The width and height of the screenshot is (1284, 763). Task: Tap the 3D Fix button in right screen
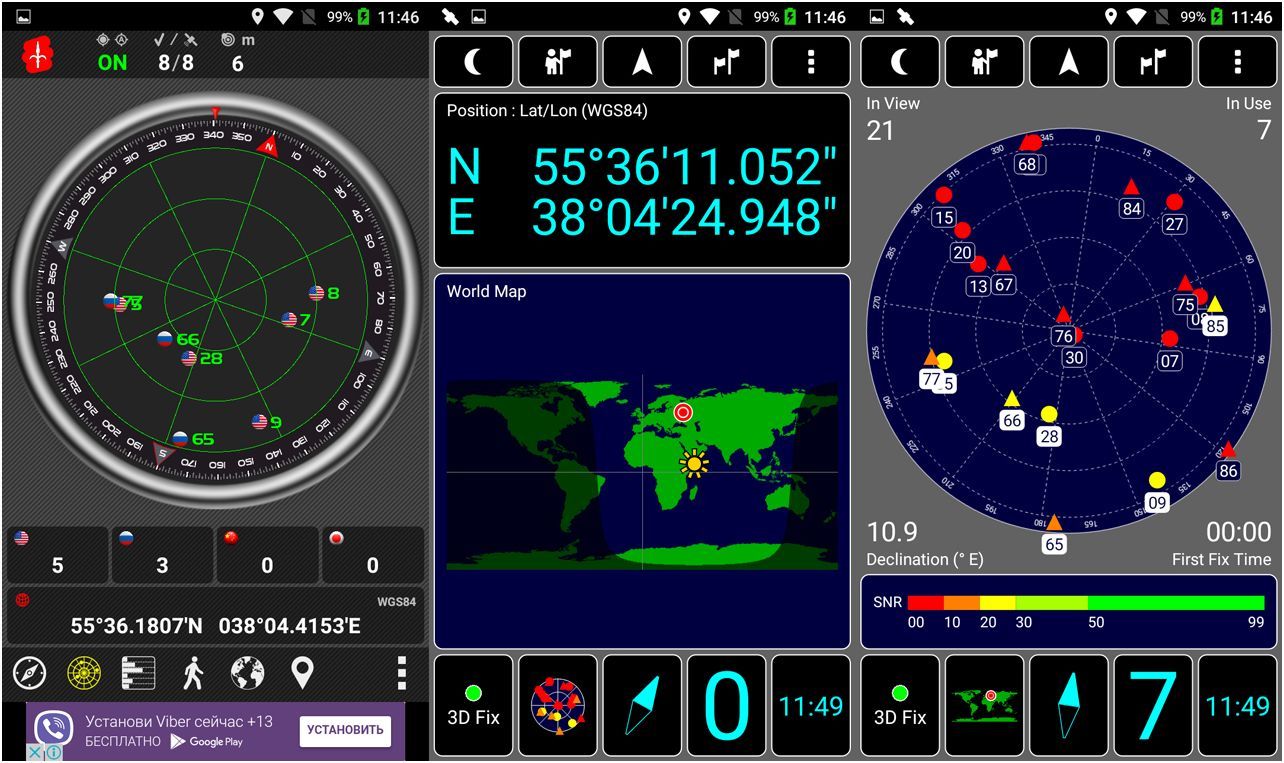[900, 705]
